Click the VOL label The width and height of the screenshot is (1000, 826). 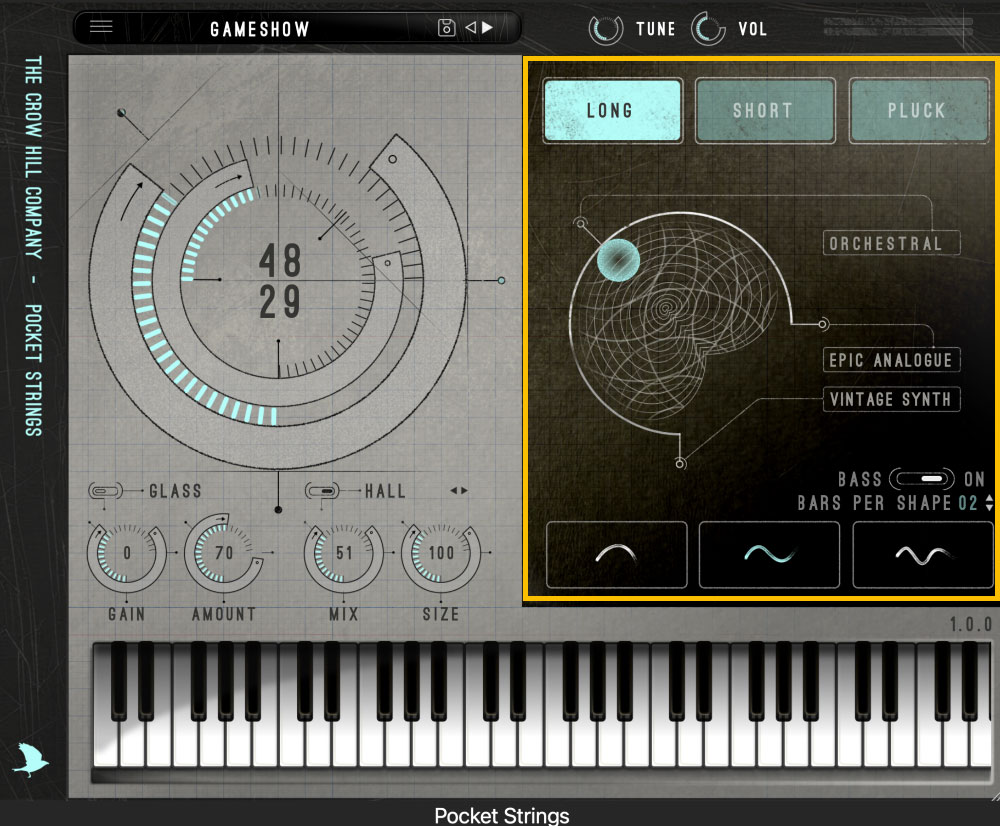tap(753, 29)
